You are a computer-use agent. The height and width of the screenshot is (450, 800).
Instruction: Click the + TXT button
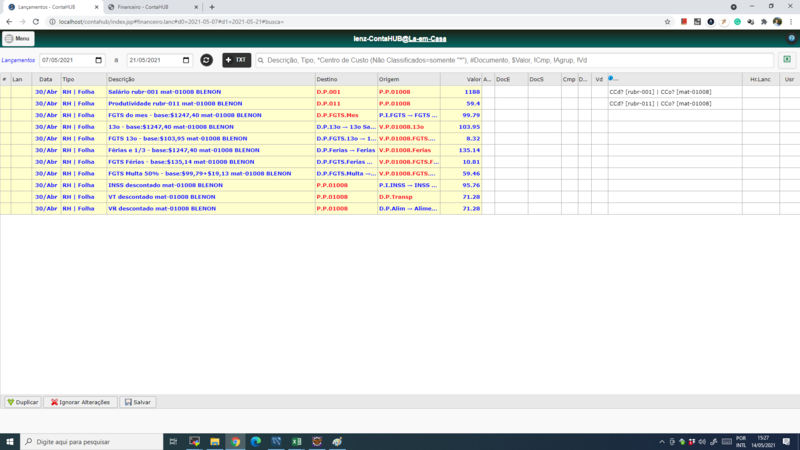pos(236,60)
